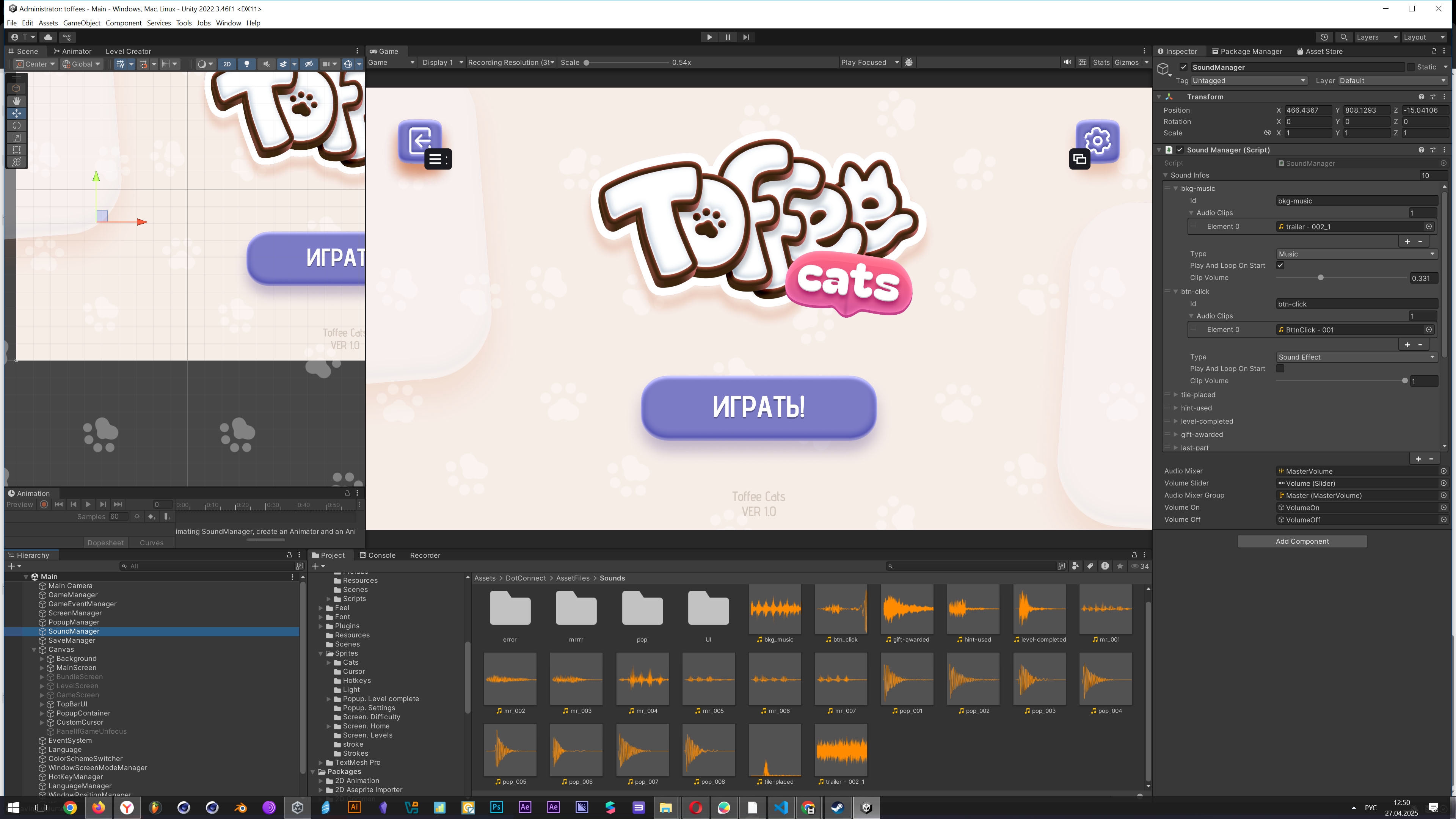Toggle the Static checkbox

(x=1411, y=67)
